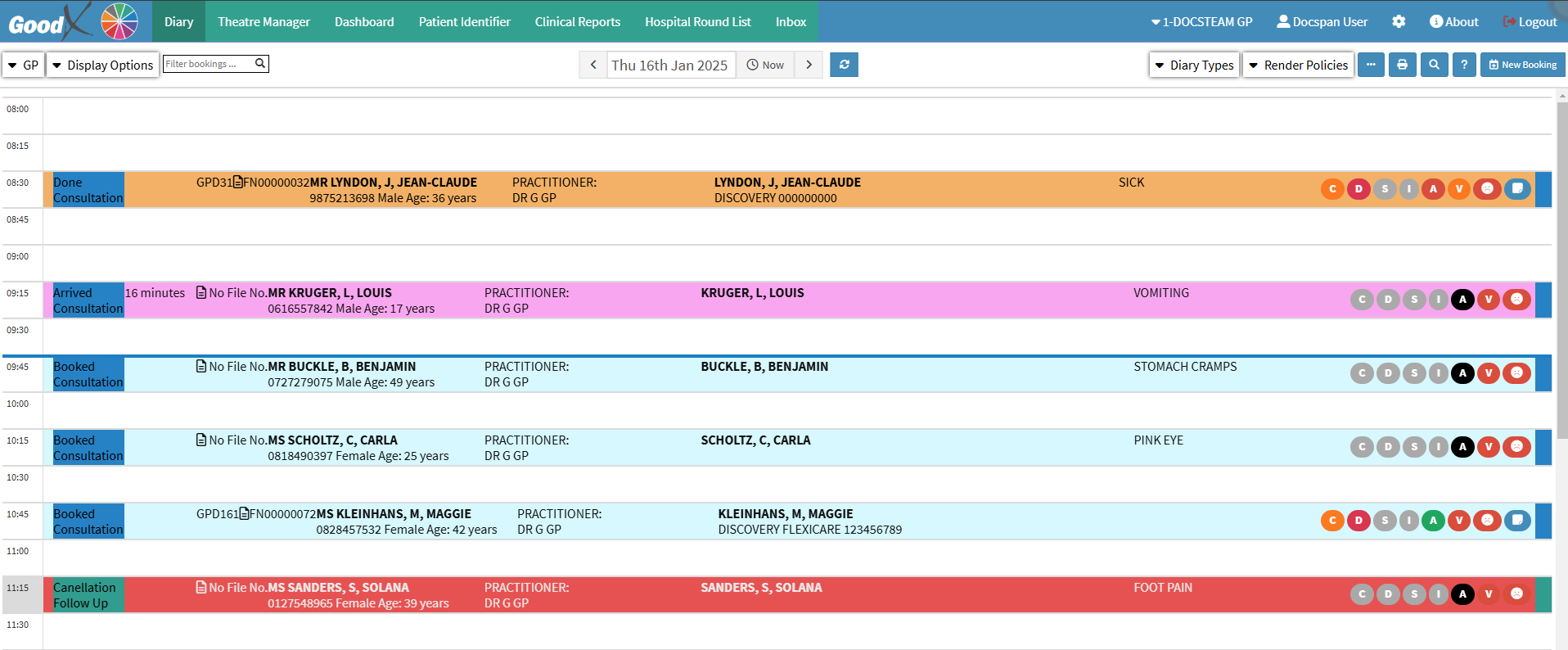This screenshot has width=1568, height=650.
Task: Click the note icon on Lyndon's booking
Action: pyautogui.click(x=1517, y=189)
